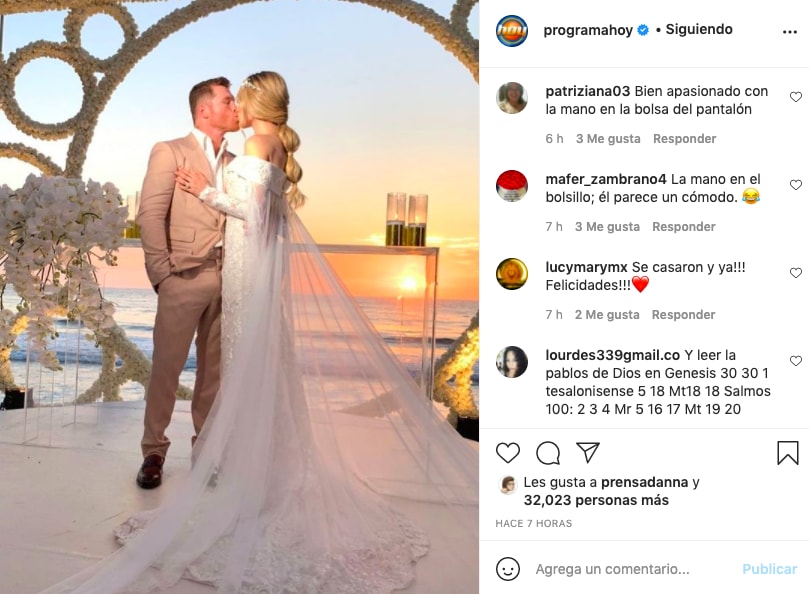Click the Publicar button

tap(769, 569)
